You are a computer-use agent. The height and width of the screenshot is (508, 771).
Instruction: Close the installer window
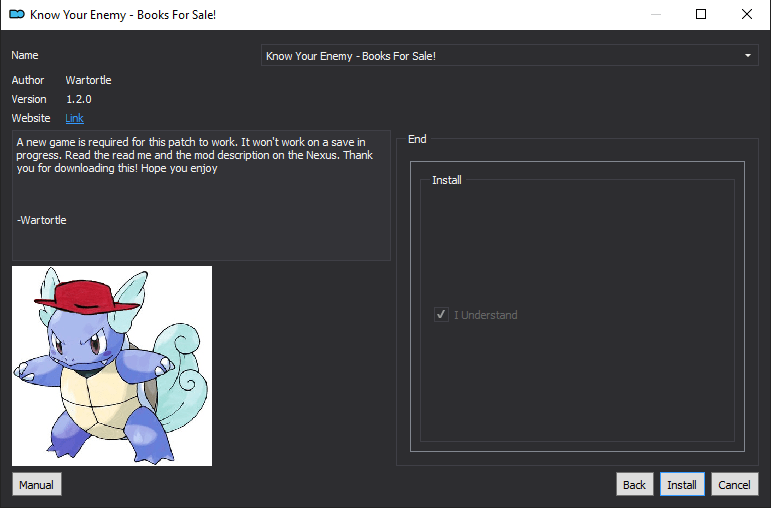click(x=746, y=14)
